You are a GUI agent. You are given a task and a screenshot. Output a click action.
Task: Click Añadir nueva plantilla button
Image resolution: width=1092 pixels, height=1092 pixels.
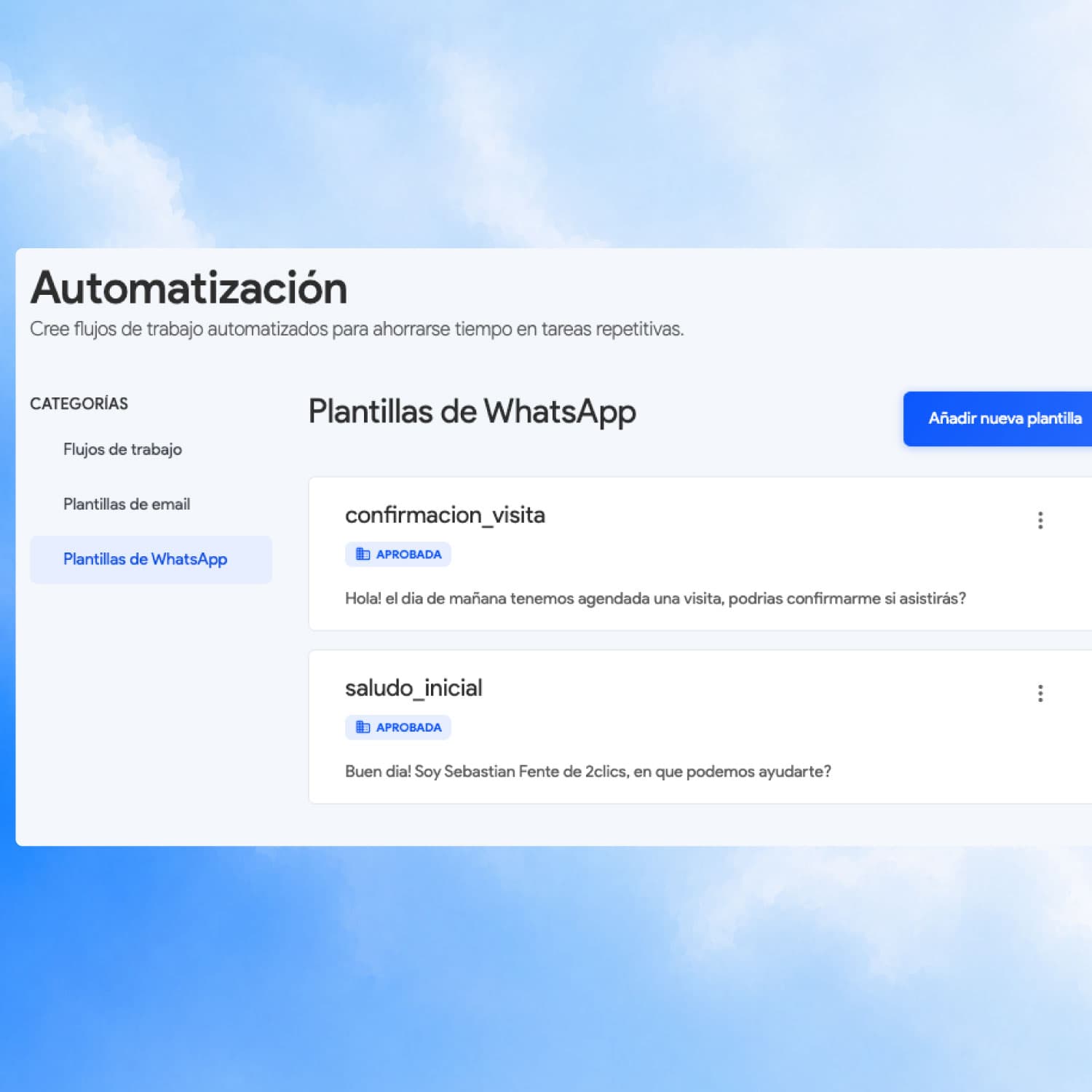(997, 419)
